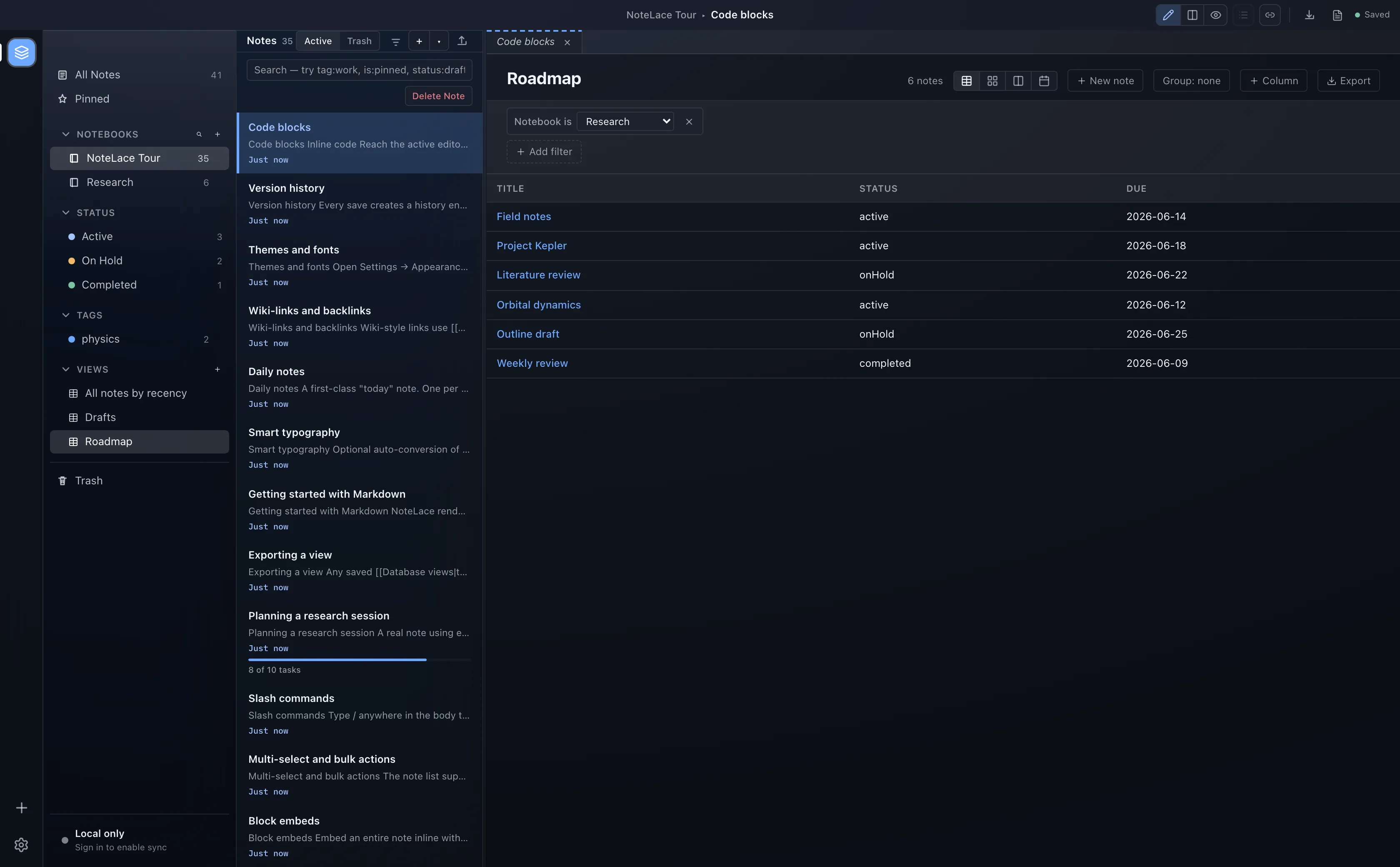Collapse the VIEWS section

tap(66, 369)
